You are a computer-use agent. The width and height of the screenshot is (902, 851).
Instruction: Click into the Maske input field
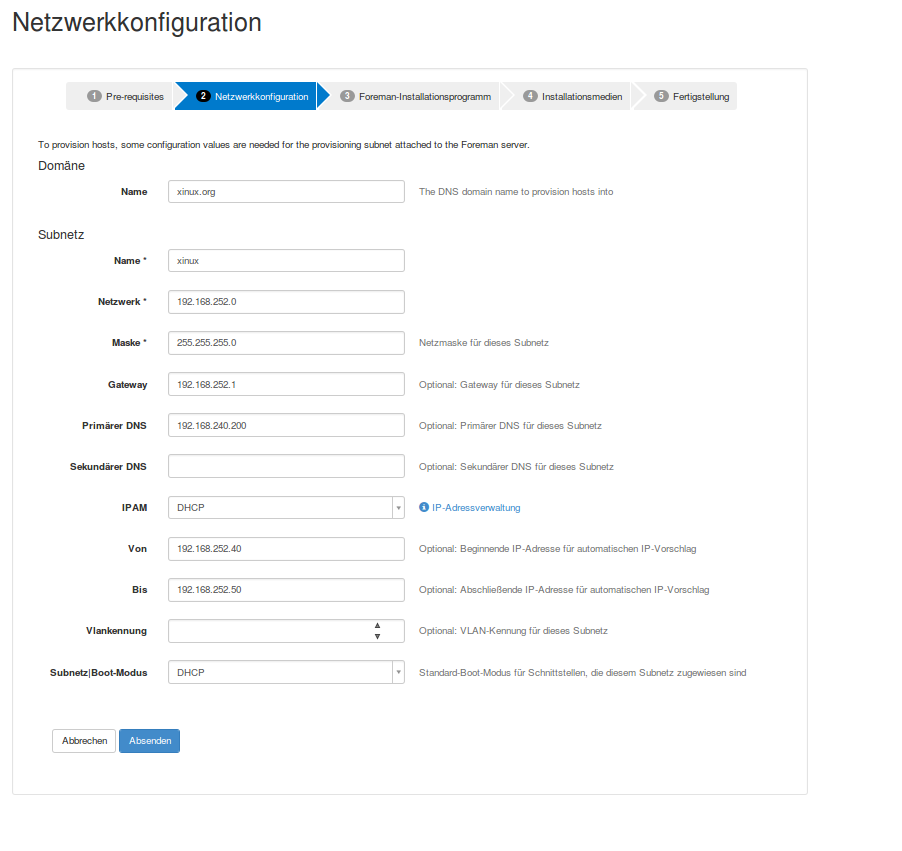point(286,343)
